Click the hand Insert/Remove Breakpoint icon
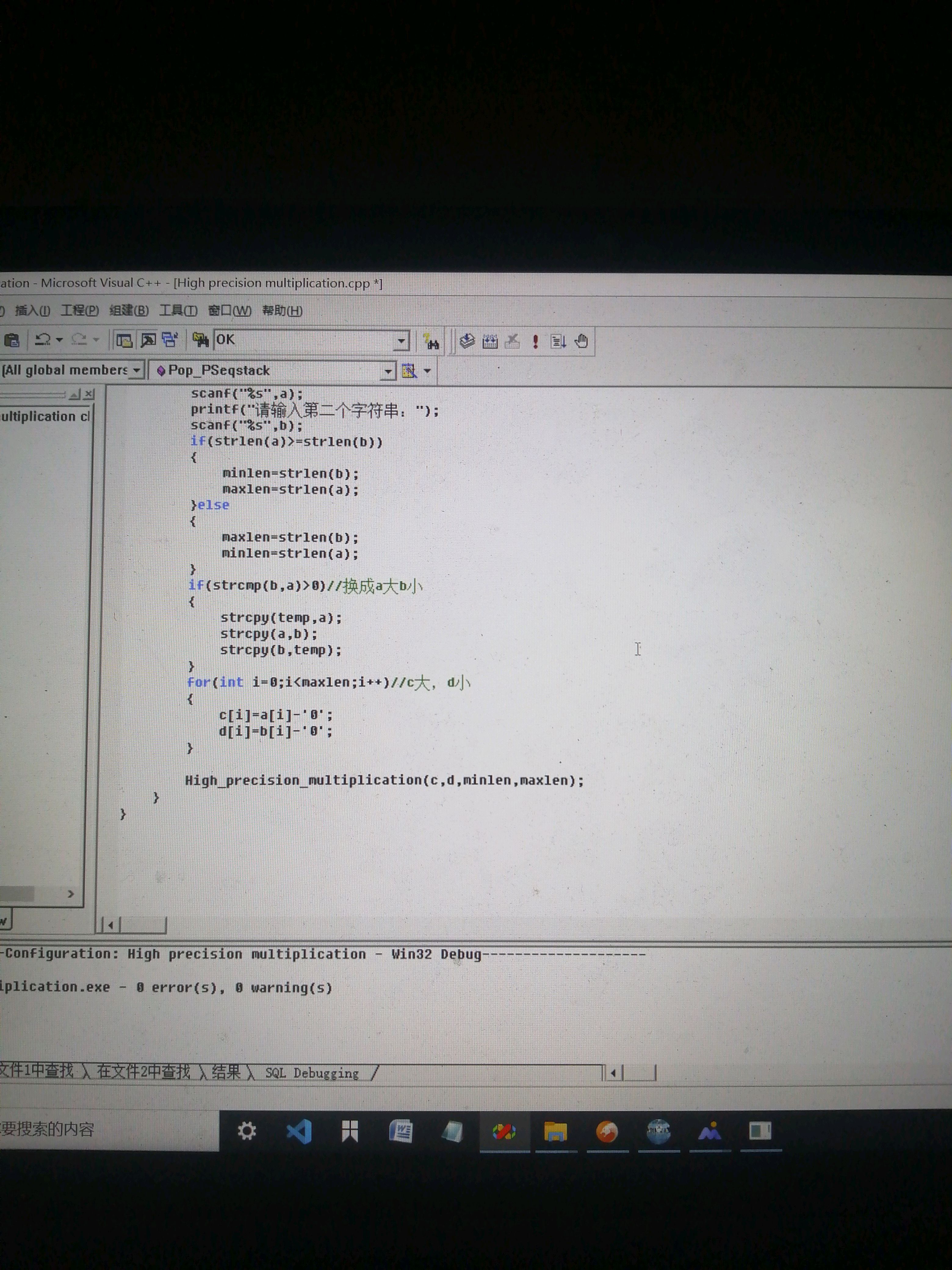 pos(581,342)
